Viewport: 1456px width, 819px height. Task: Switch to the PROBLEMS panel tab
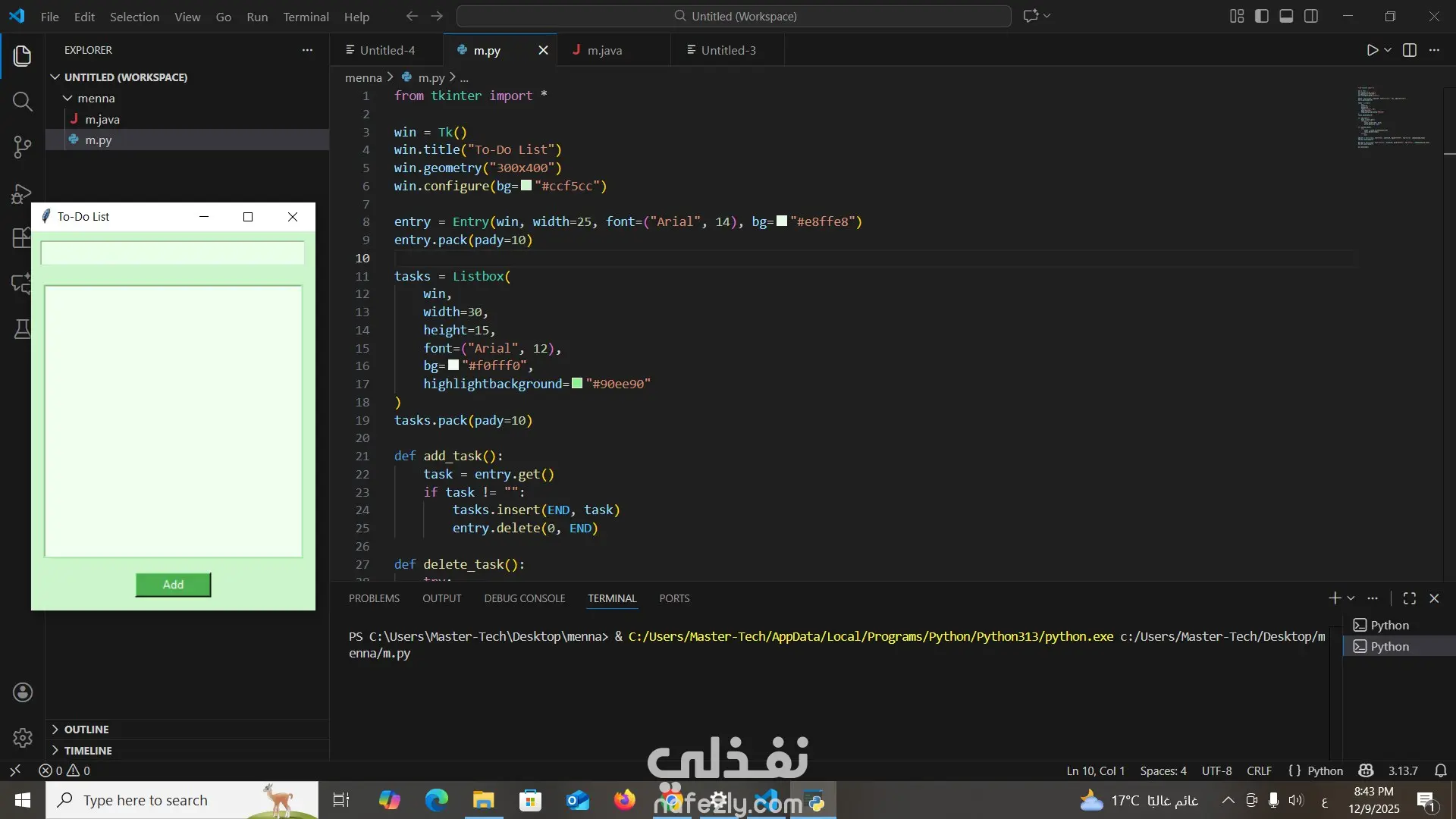(374, 598)
